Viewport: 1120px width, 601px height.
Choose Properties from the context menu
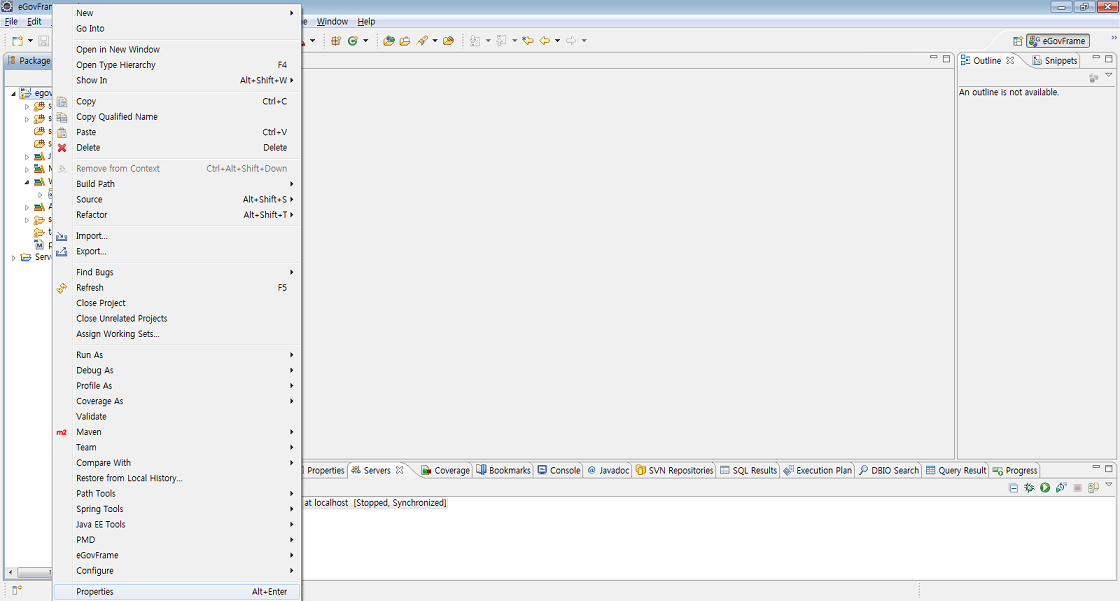tap(95, 592)
